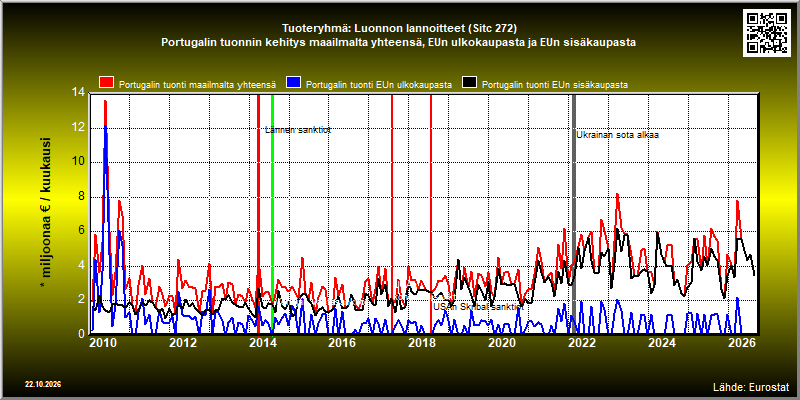Screen dimensions: 800x400
Task: Click the 'Lännen sanktiot' annotation text
Action: 298,130
